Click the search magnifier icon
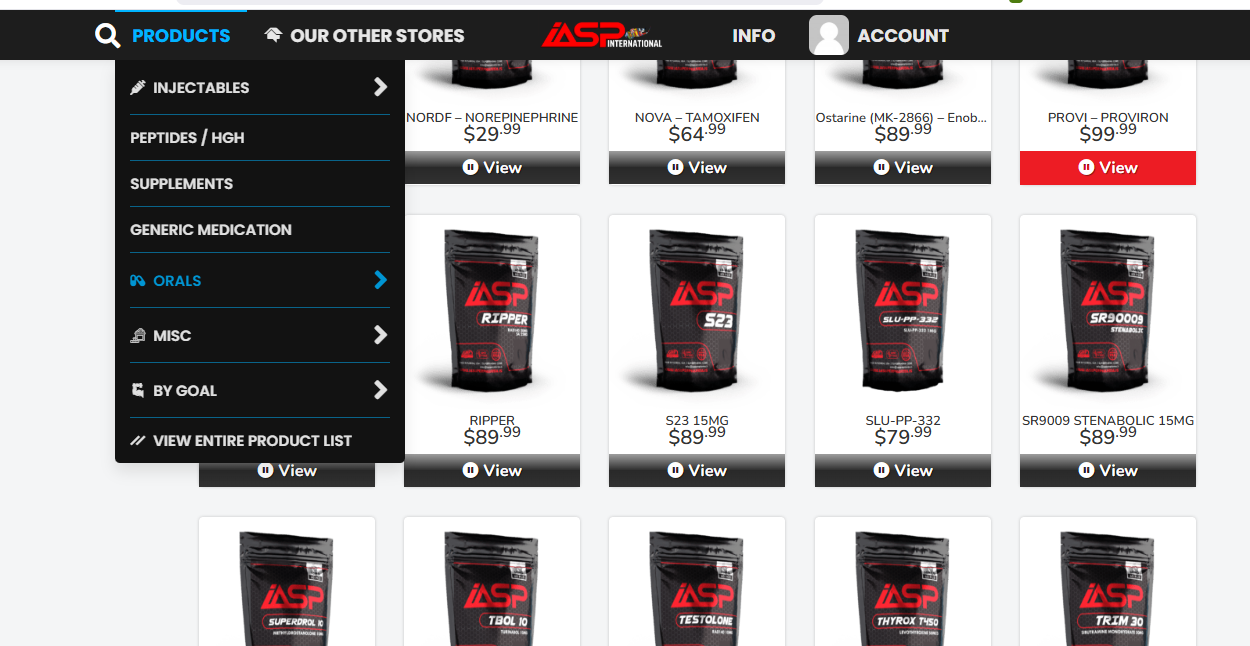Image resolution: width=1250 pixels, height=646 pixels. [107, 36]
